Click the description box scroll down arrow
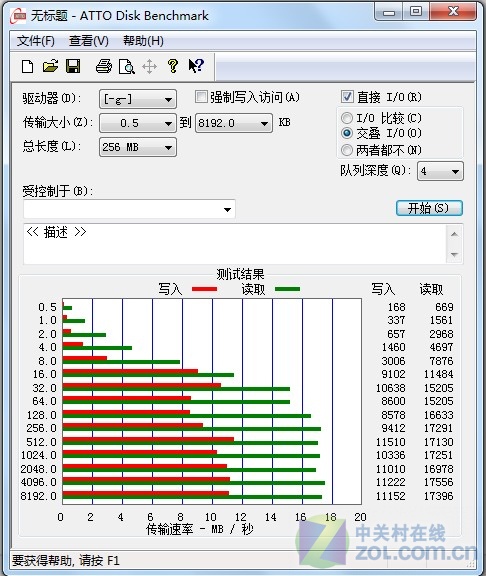Viewport: 486px width, 576px height. [x=454, y=255]
